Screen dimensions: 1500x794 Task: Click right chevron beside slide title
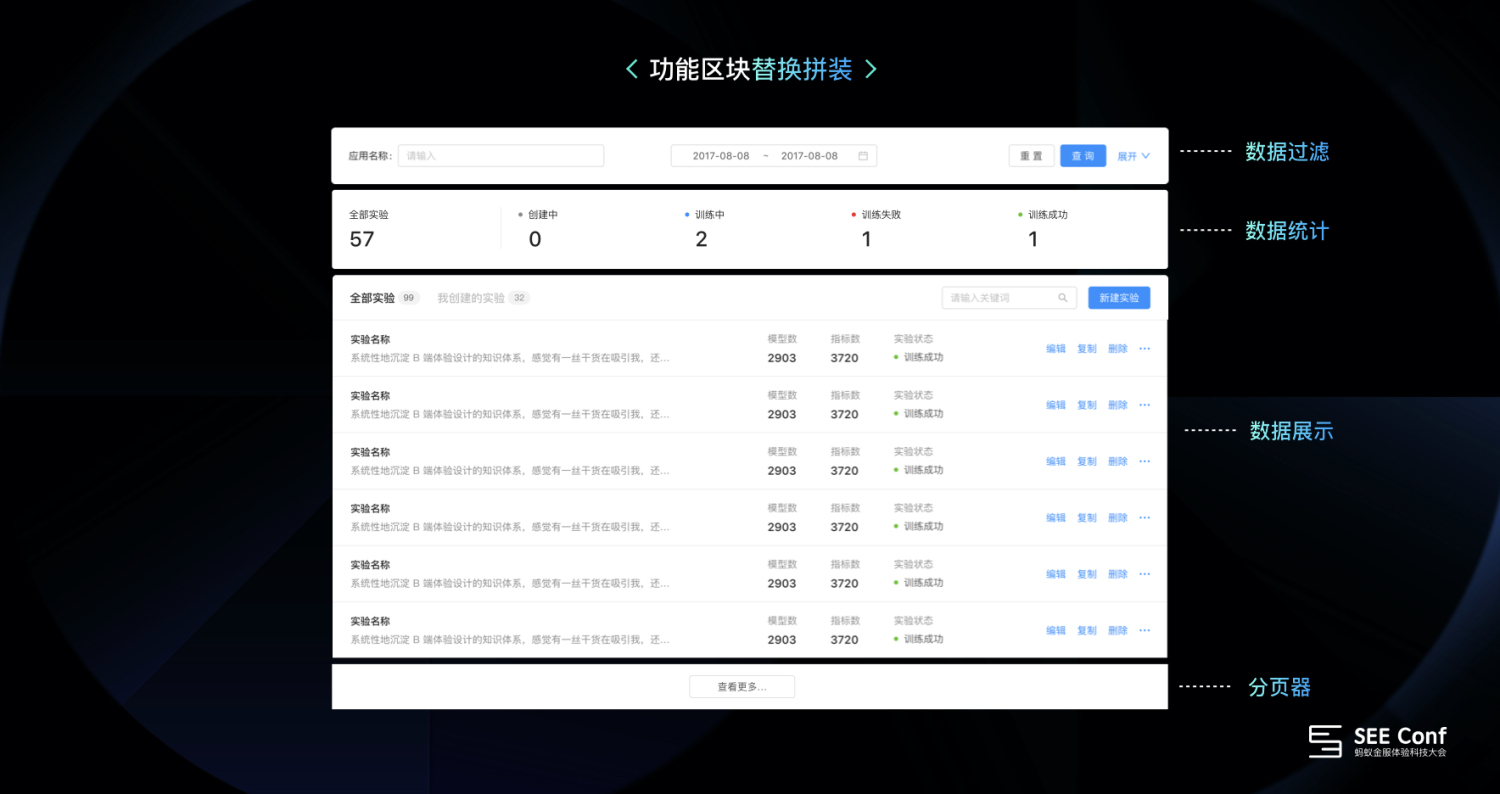pos(870,69)
